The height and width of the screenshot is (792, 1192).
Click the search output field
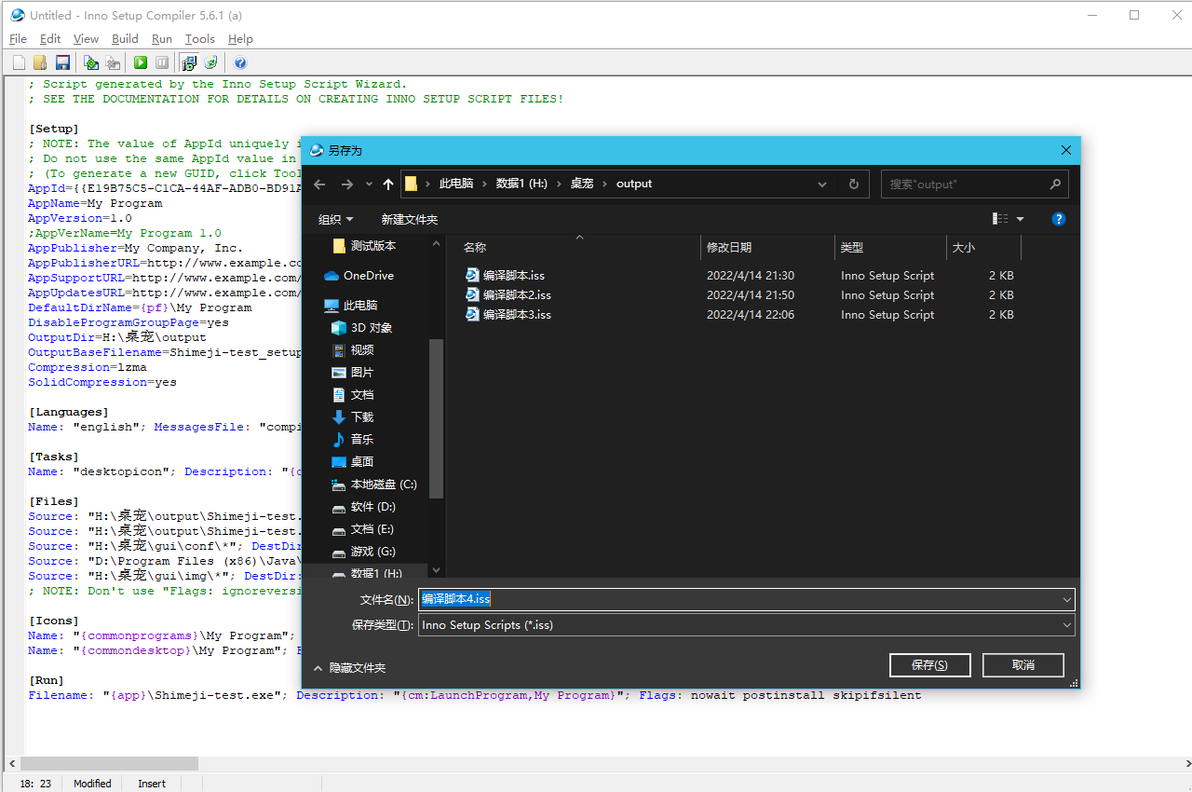tap(975, 184)
